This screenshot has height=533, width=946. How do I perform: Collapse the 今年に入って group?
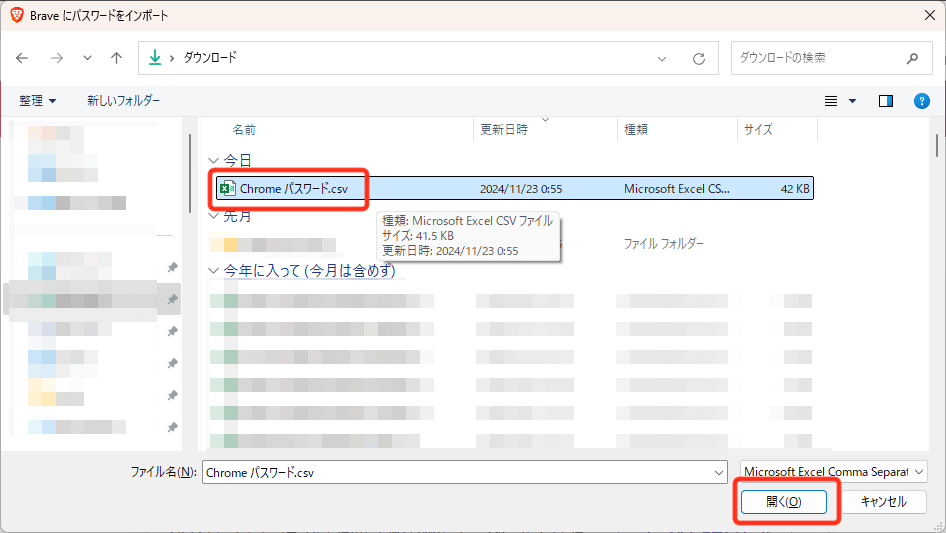[x=213, y=271]
